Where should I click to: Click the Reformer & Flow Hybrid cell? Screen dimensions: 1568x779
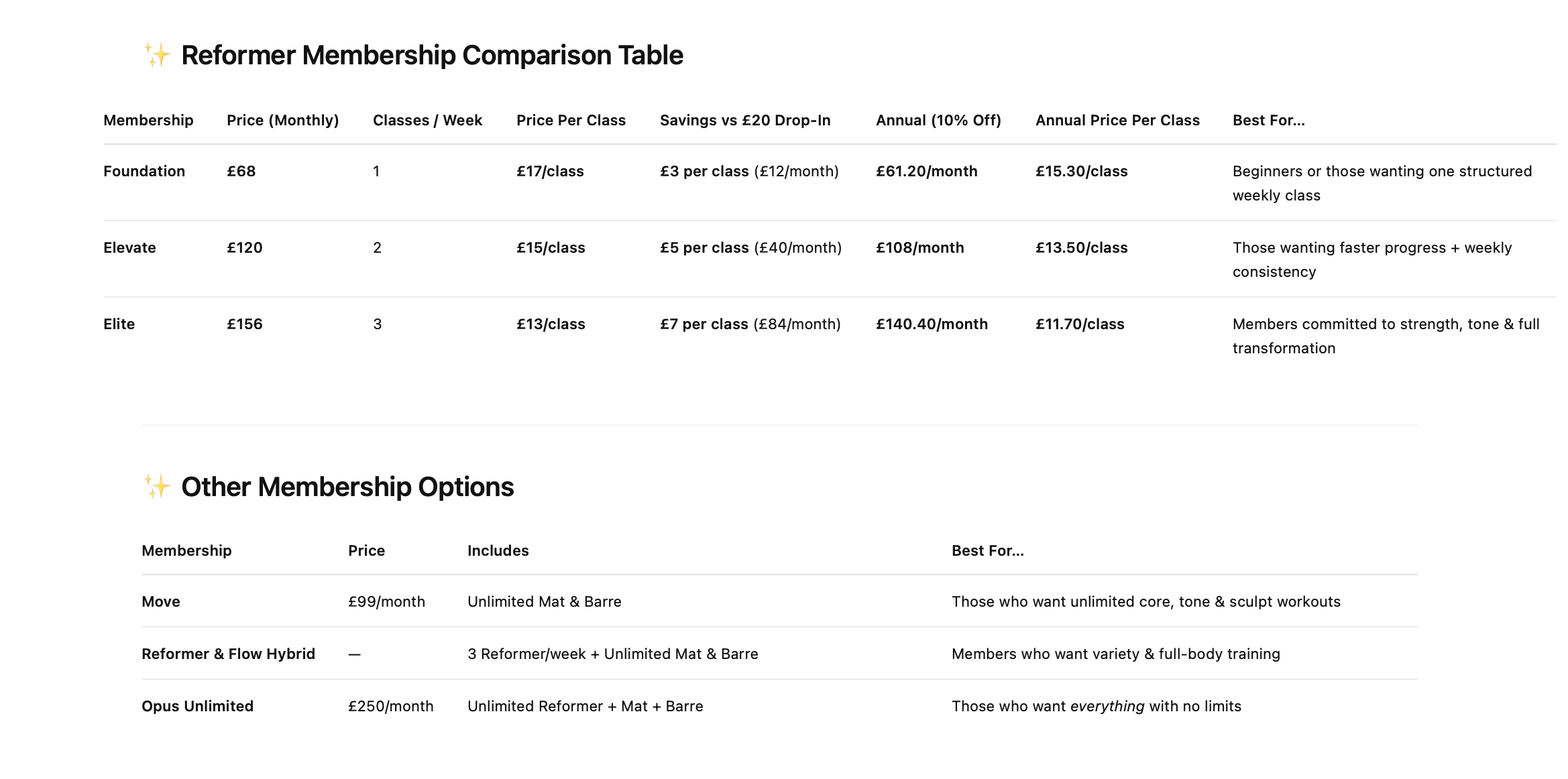pos(228,654)
